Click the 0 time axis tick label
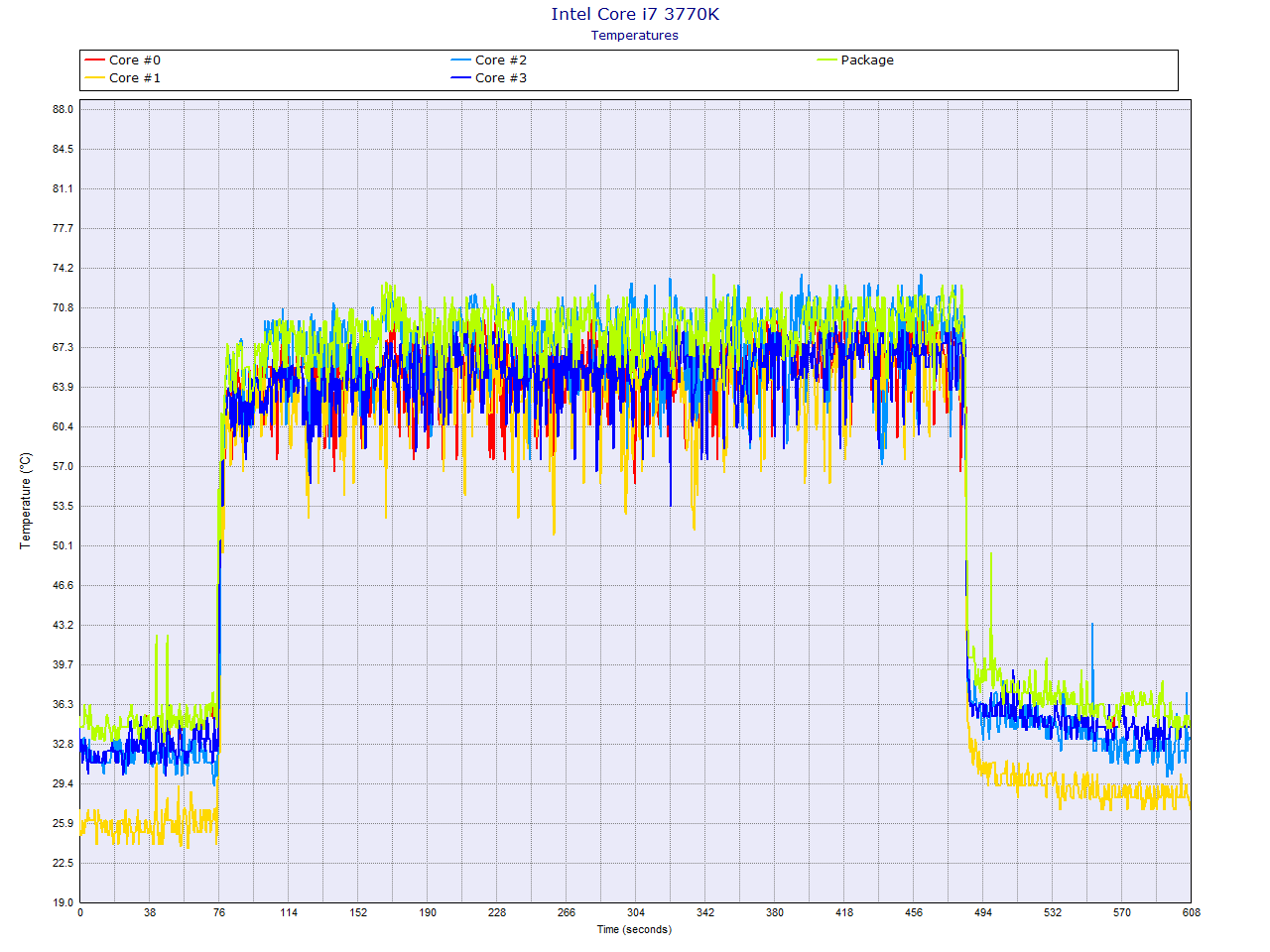This screenshot has height=952, width=1270. 80,913
